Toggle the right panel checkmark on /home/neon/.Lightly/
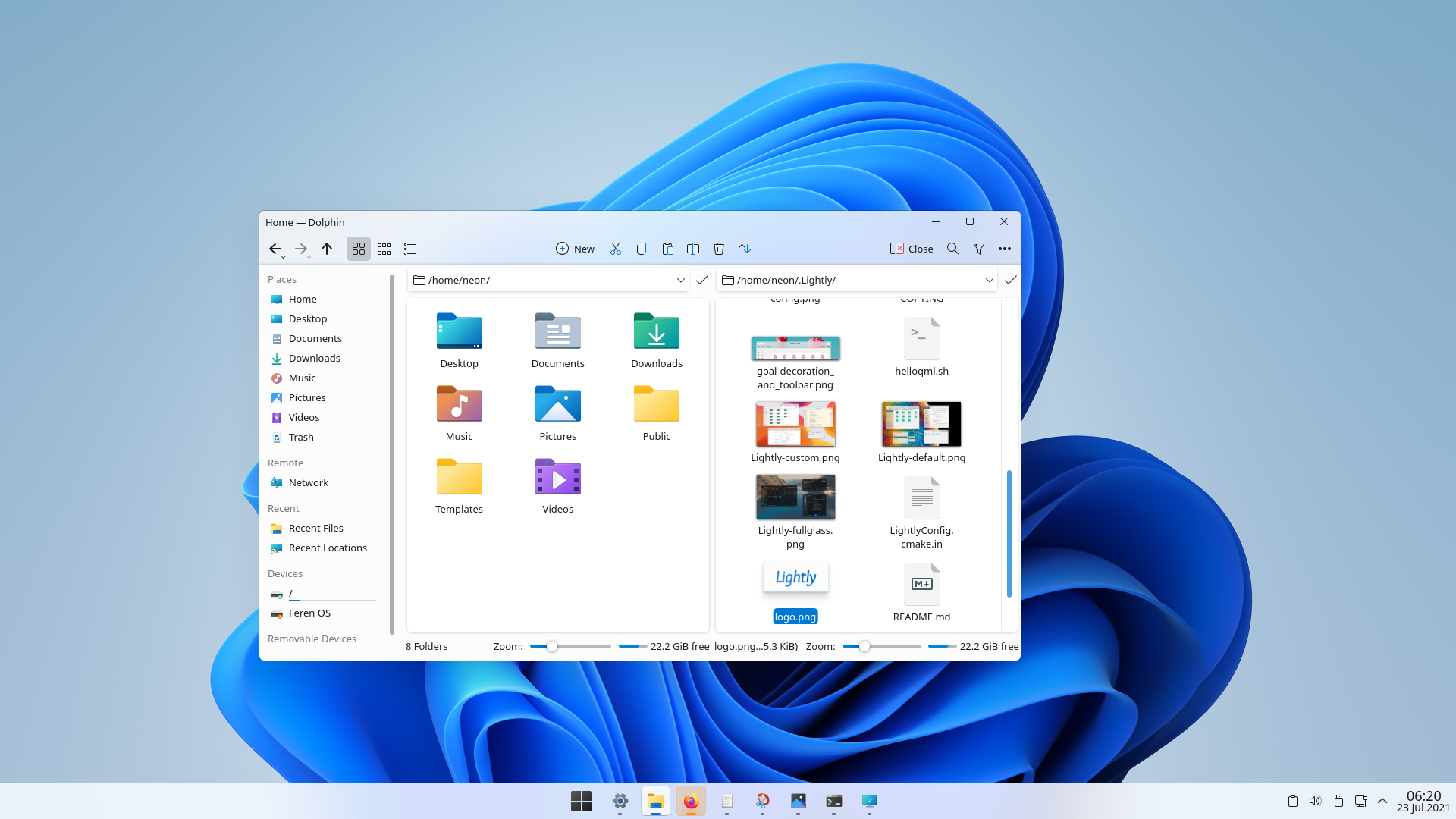1456x819 pixels. (1010, 280)
